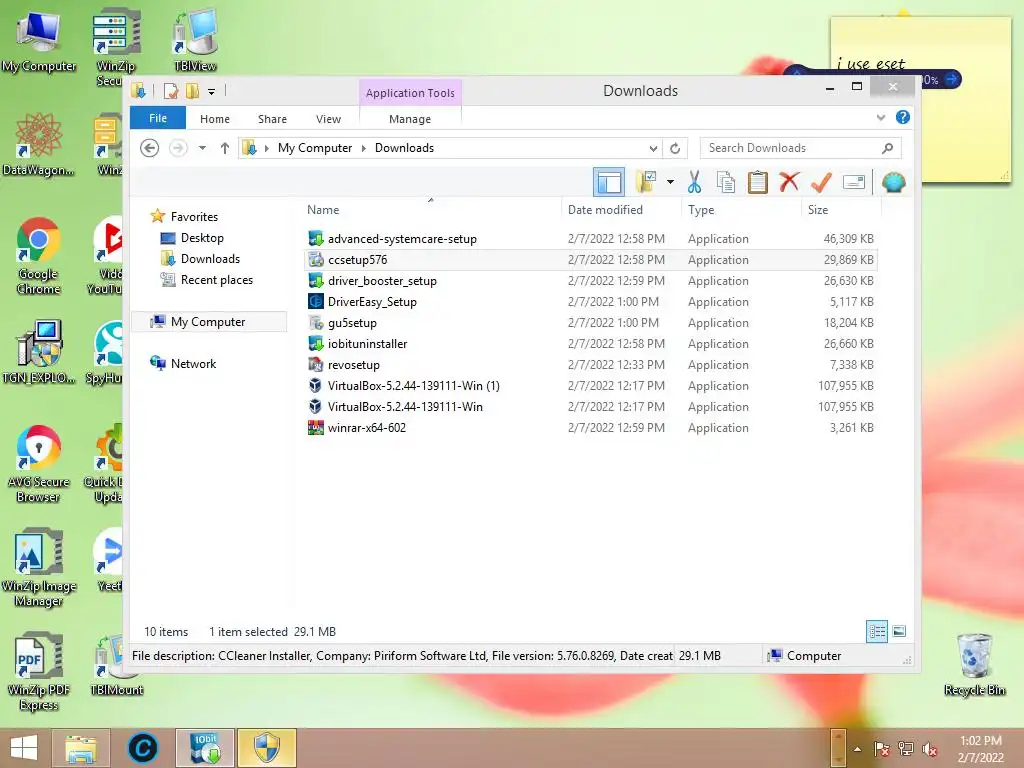
Task: Click the folder options toolbar icon
Action: tap(646, 182)
